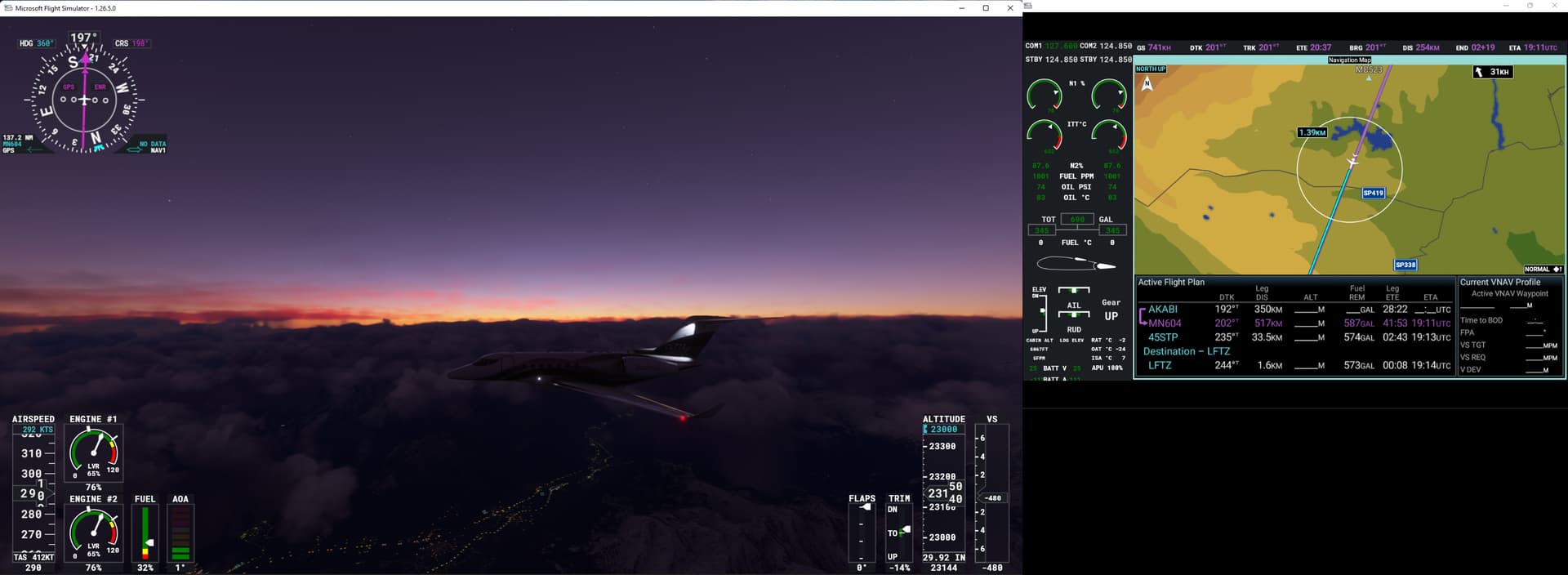Select the 45STP flight plan waypoint
The width and height of the screenshot is (1568, 575).
(x=1295, y=337)
